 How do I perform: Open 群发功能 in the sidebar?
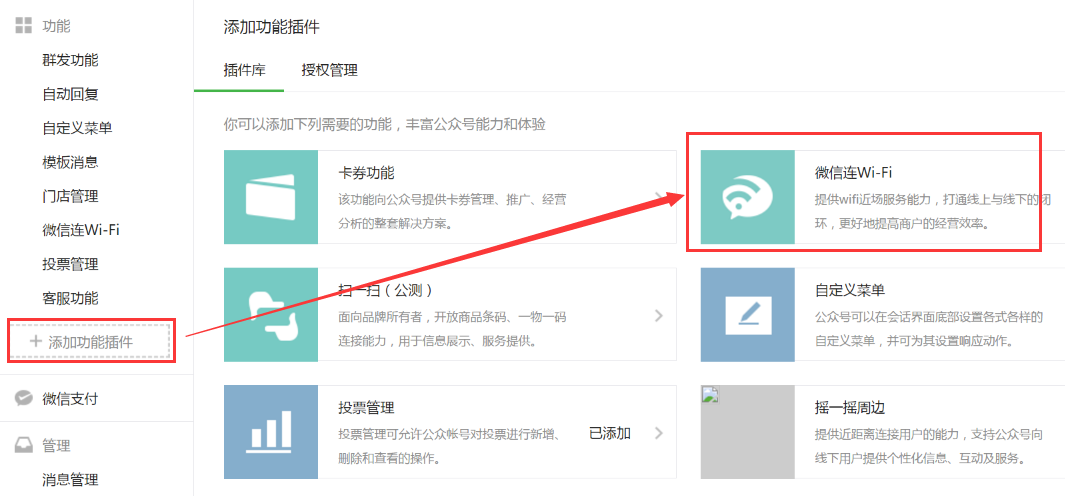coord(70,60)
